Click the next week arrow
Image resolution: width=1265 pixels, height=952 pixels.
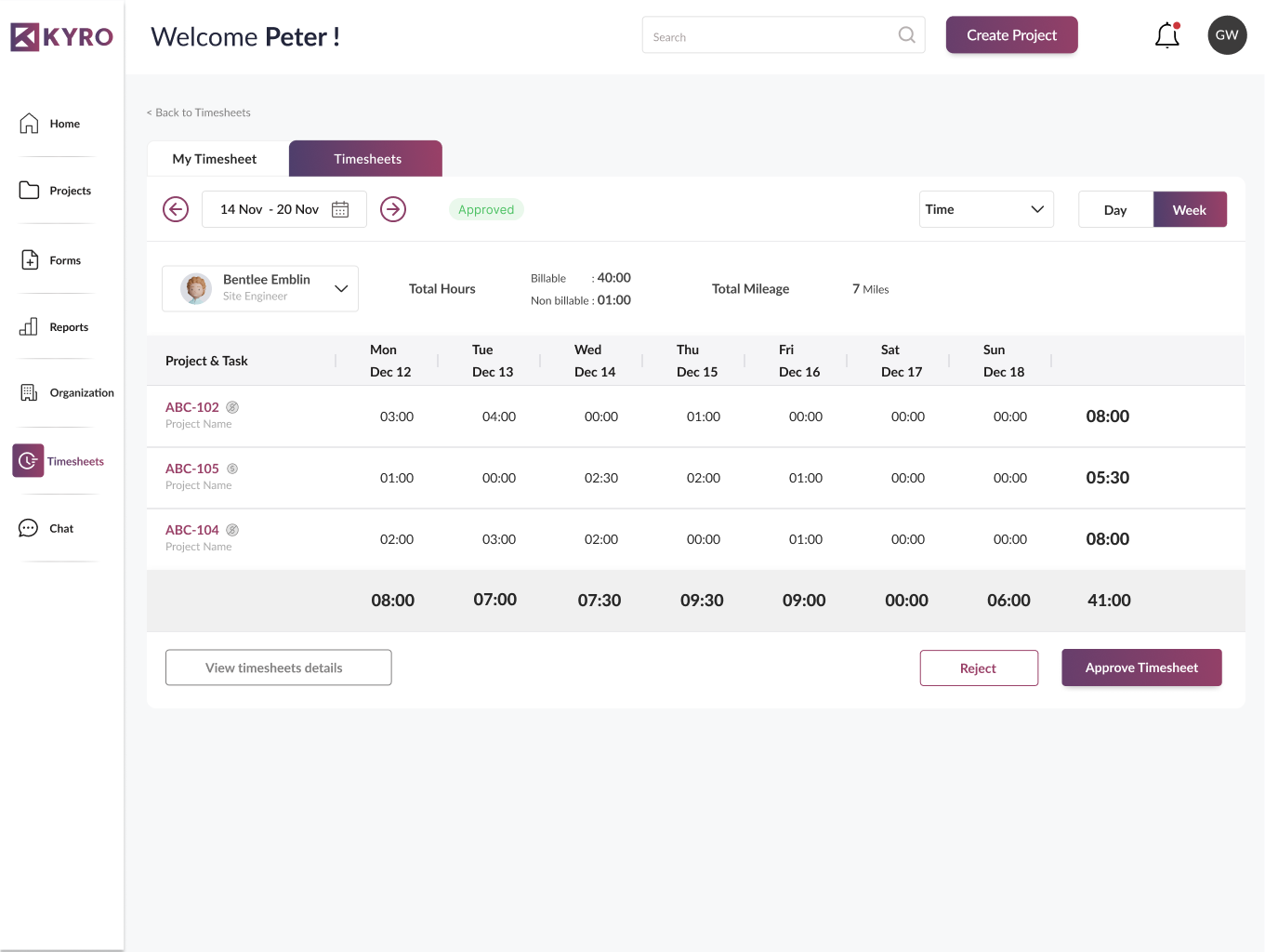(393, 209)
